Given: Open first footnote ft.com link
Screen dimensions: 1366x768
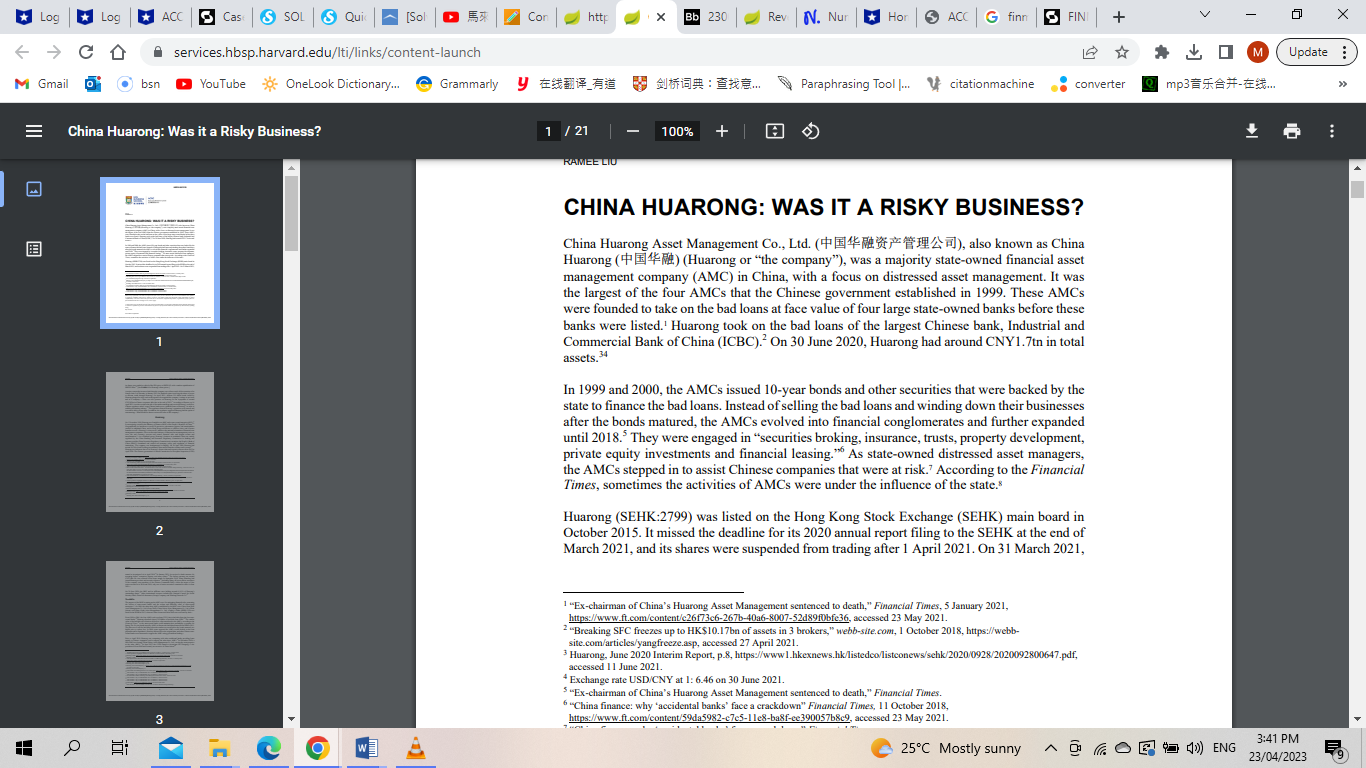Looking at the screenshot, I should pyautogui.click(x=709, y=618).
